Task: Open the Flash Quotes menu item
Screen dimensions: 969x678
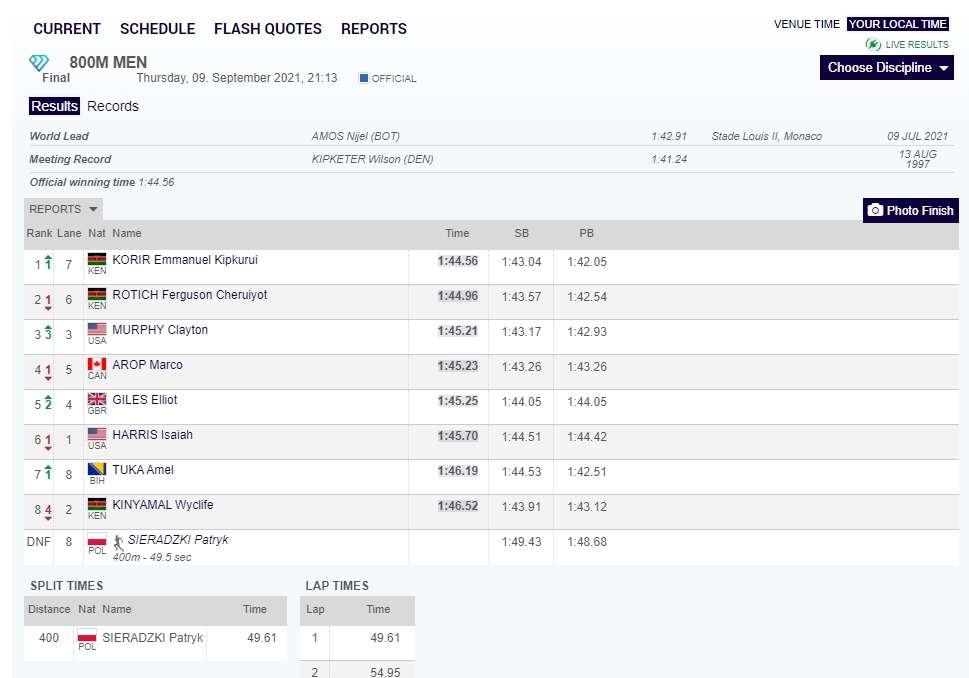Action: (268, 29)
